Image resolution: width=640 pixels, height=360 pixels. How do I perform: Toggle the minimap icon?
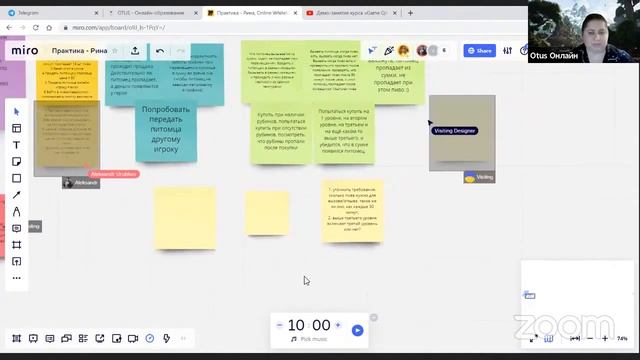coord(549,338)
